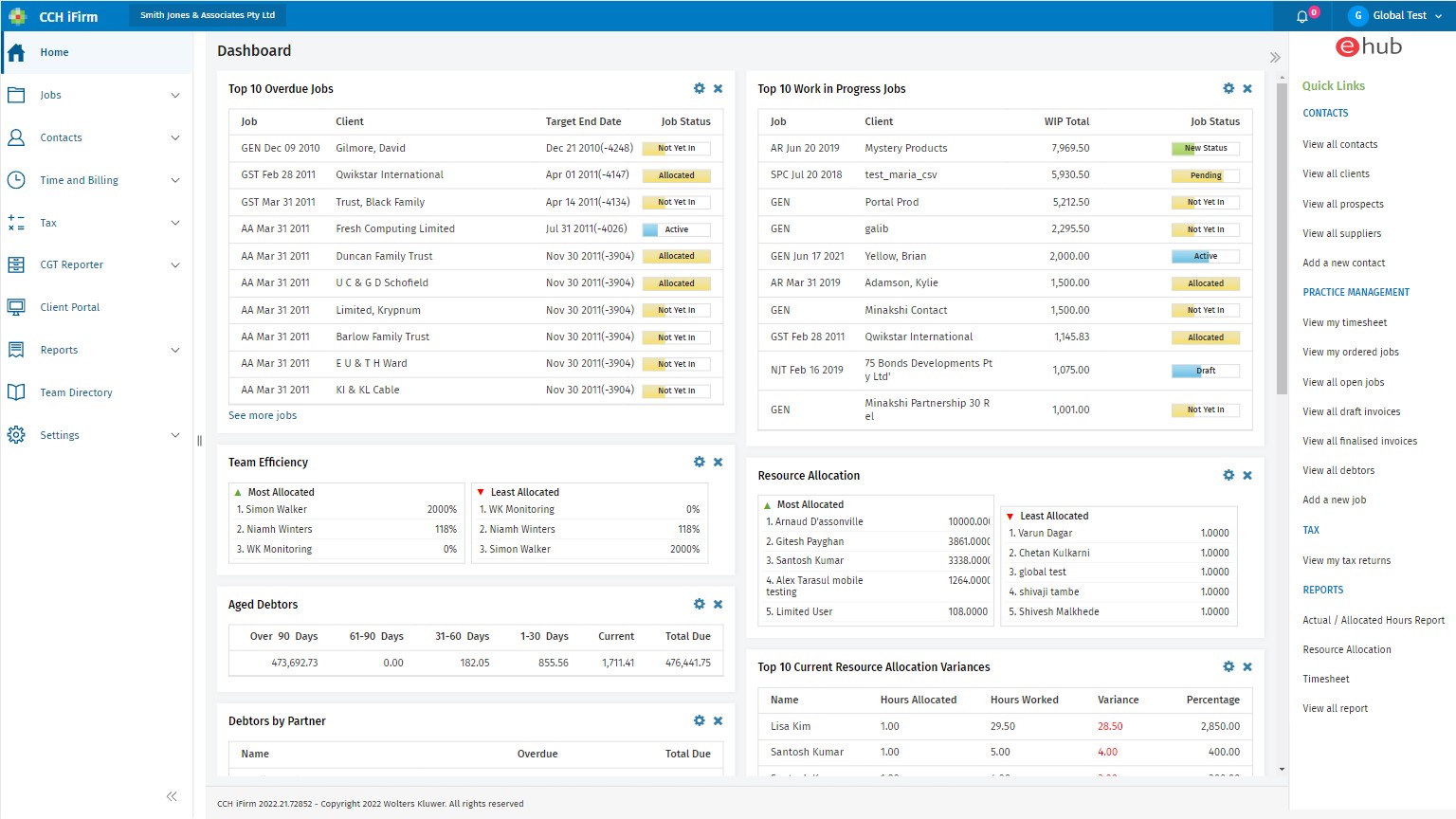Open Aged Debtors widget settings gear
Image resolution: width=1456 pixels, height=819 pixels.
click(x=699, y=604)
